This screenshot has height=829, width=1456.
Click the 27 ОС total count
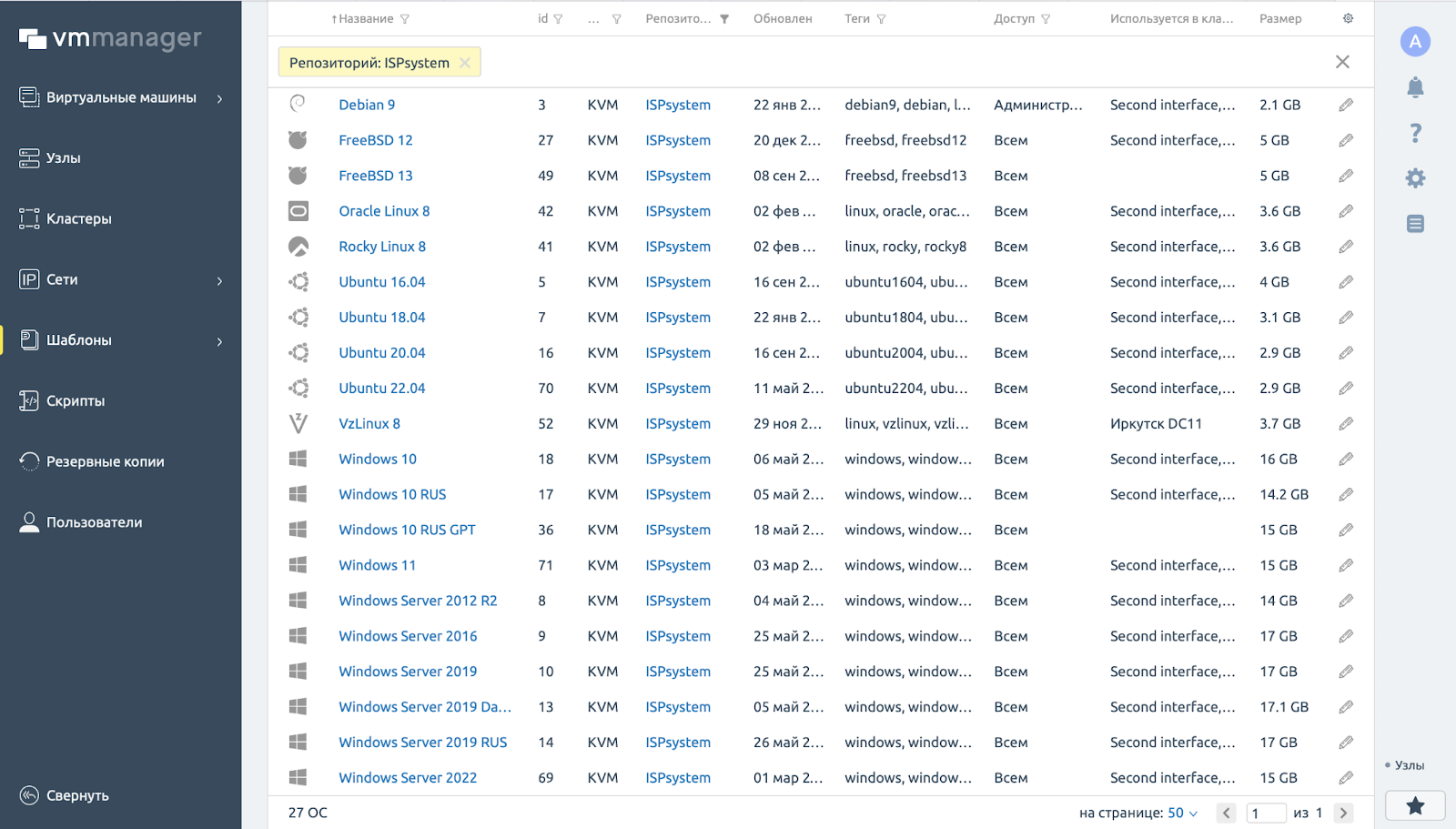click(308, 813)
